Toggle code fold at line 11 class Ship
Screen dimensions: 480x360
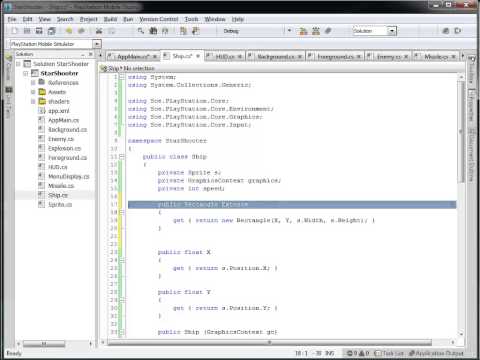[122, 157]
